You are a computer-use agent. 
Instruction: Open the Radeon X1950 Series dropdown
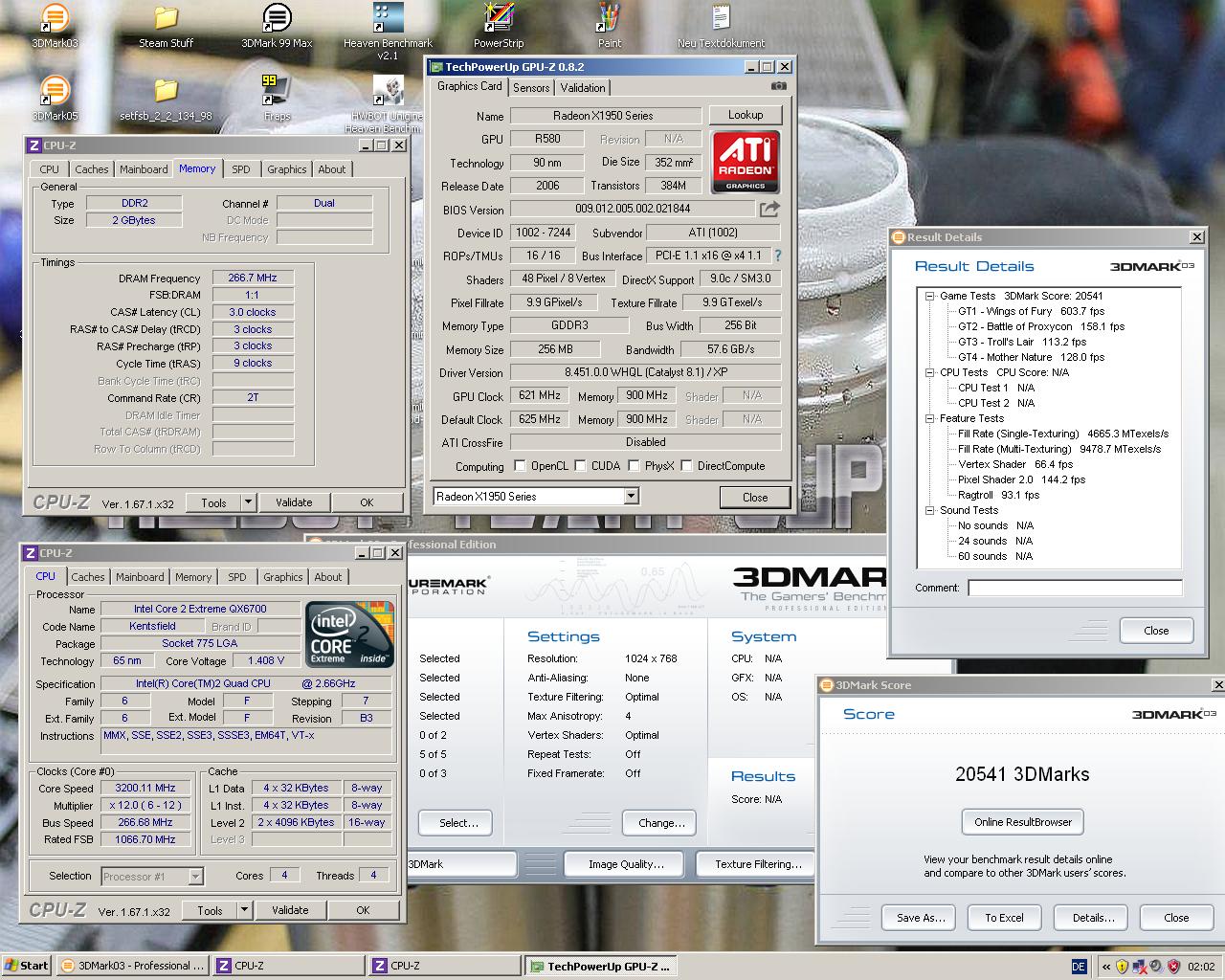click(x=631, y=496)
